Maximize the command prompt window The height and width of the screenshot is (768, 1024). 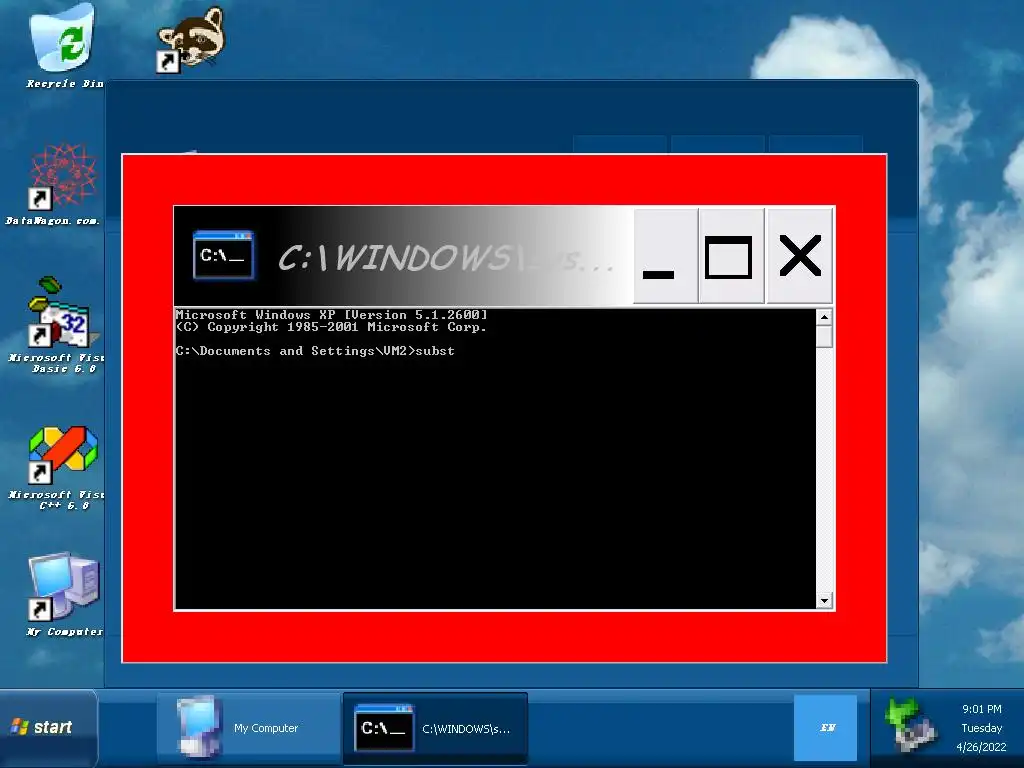pos(731,256)
